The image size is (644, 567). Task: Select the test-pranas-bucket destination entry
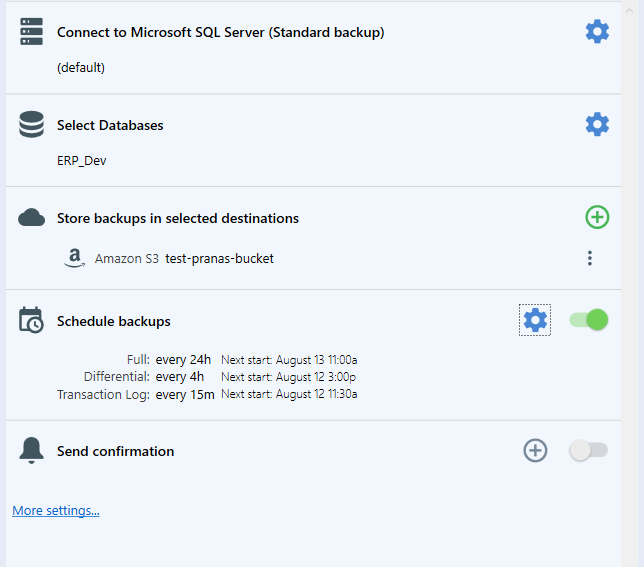tap(219, 258)
